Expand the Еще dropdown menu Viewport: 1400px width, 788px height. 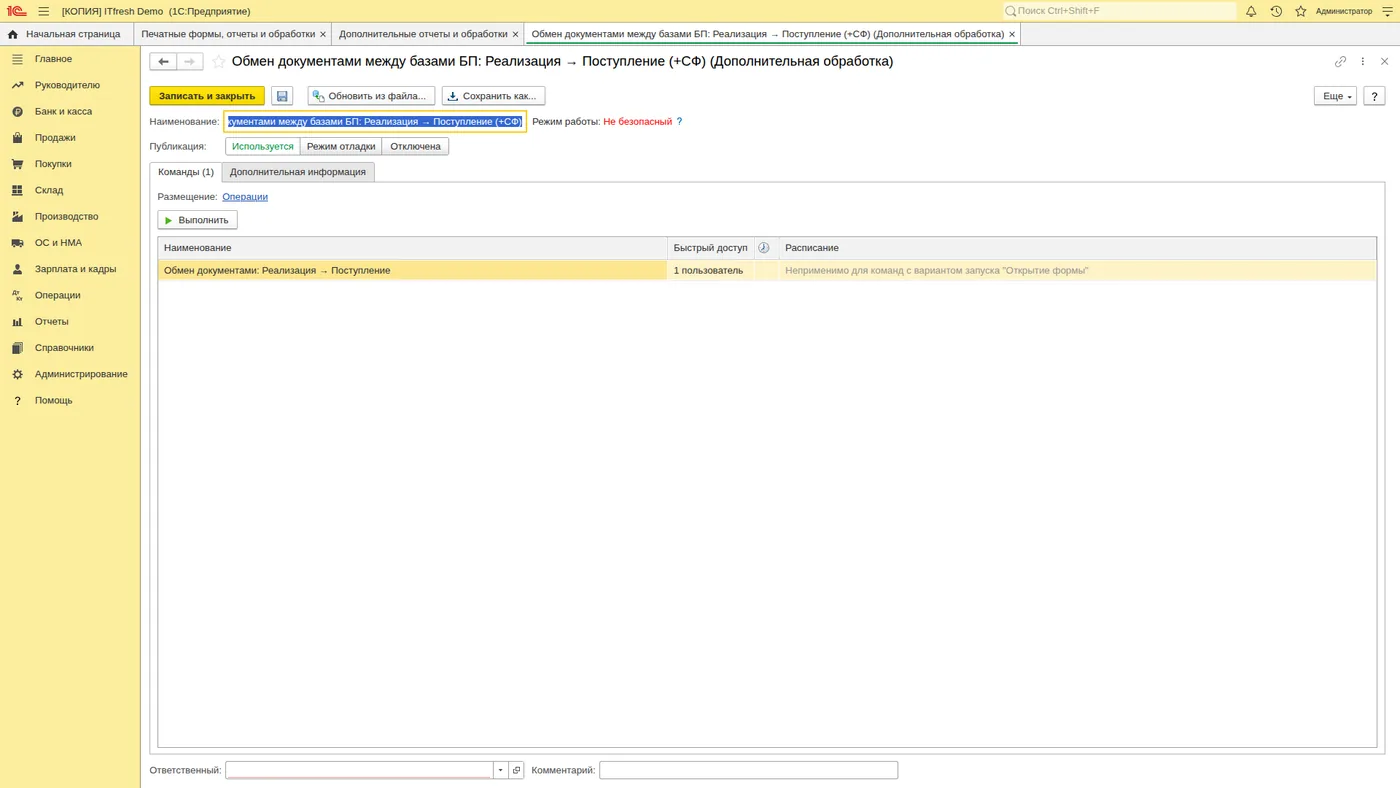pyautogui.click(x=1335, y=96)
